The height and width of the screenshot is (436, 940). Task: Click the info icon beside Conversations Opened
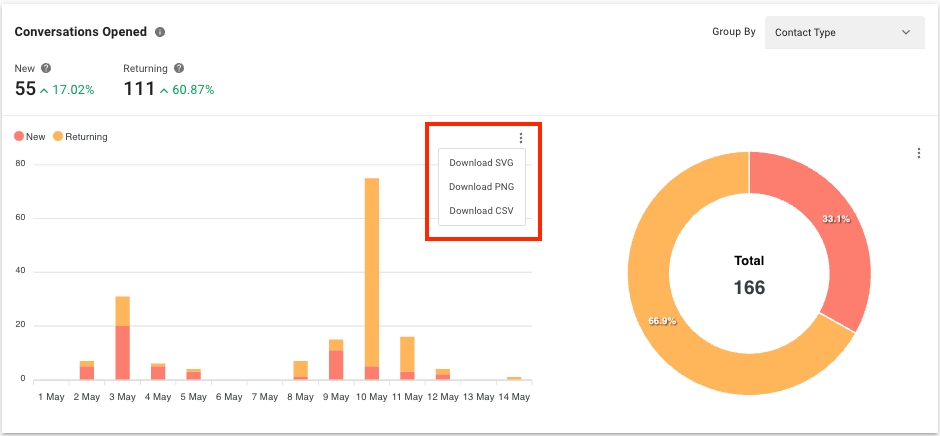coord(160,32)
